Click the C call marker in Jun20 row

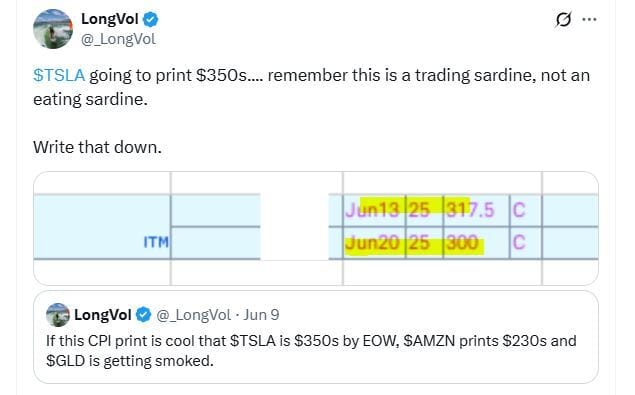coord(519,243)
